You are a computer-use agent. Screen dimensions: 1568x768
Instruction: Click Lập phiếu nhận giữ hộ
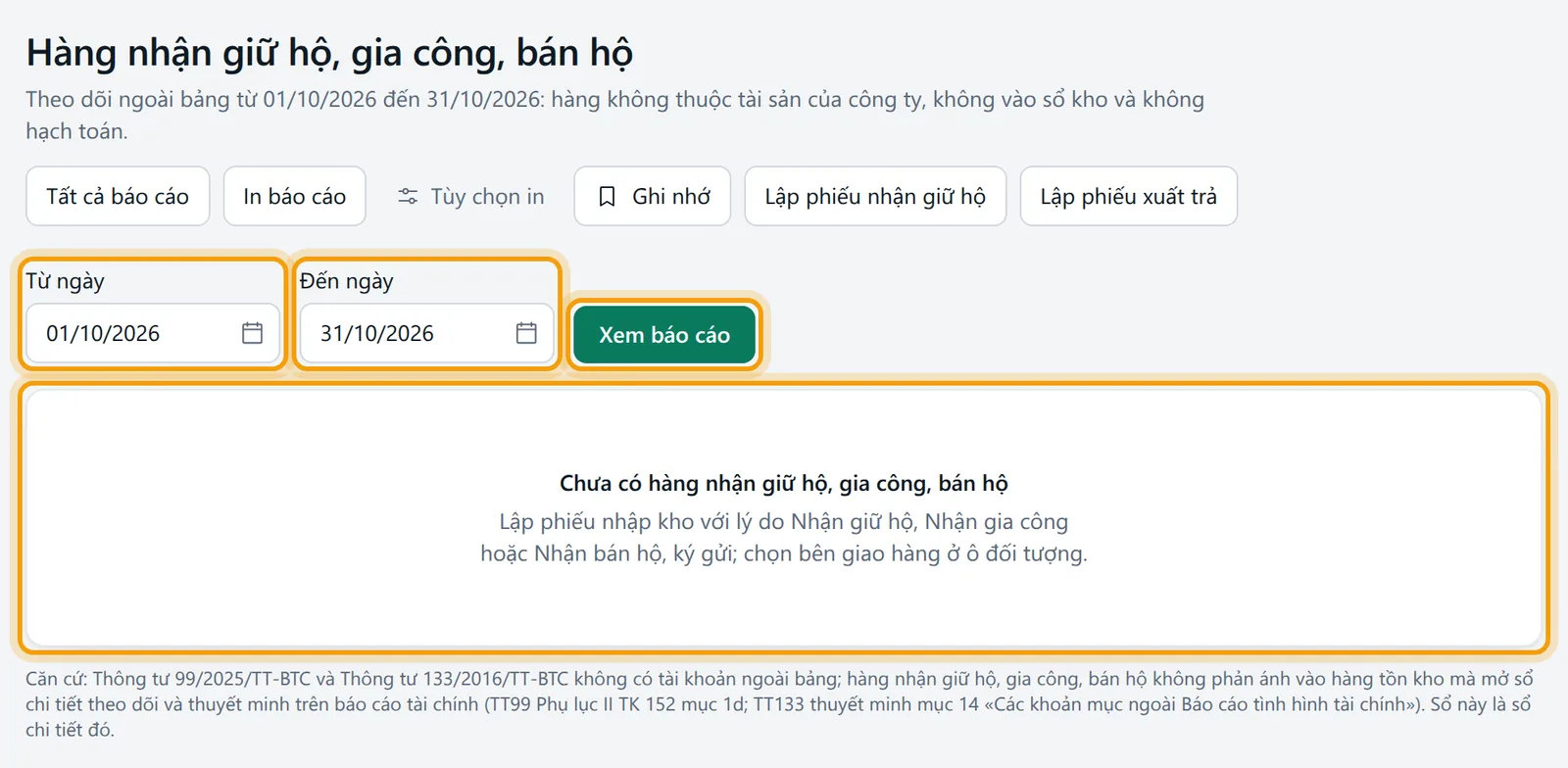pyautogui.click(x=875, y=196)
